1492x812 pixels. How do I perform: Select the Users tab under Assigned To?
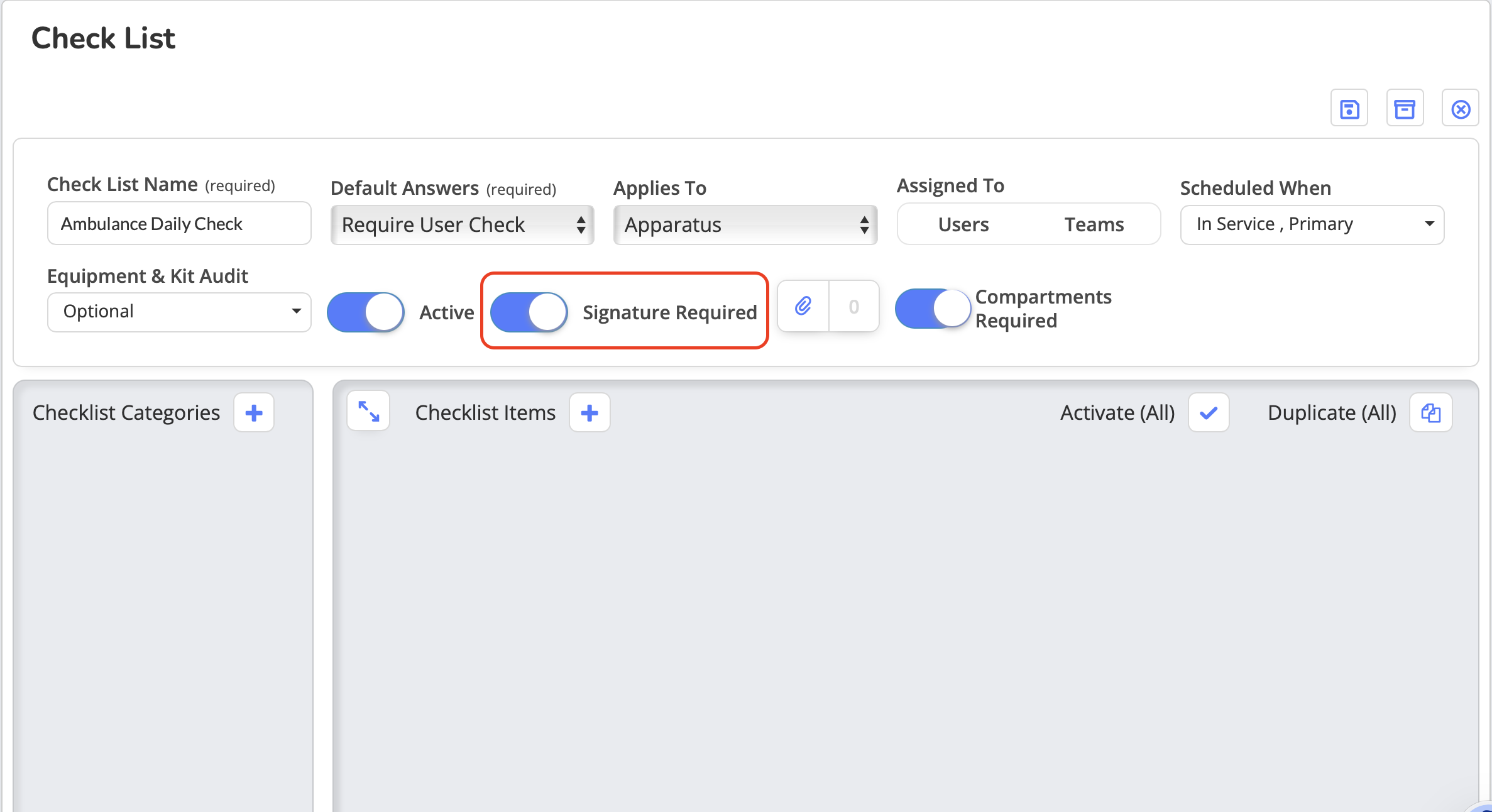(x=963, y=224)
